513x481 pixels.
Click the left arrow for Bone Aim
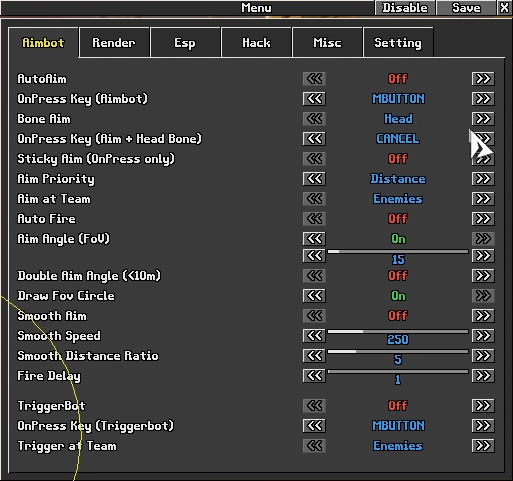point(314,119)
